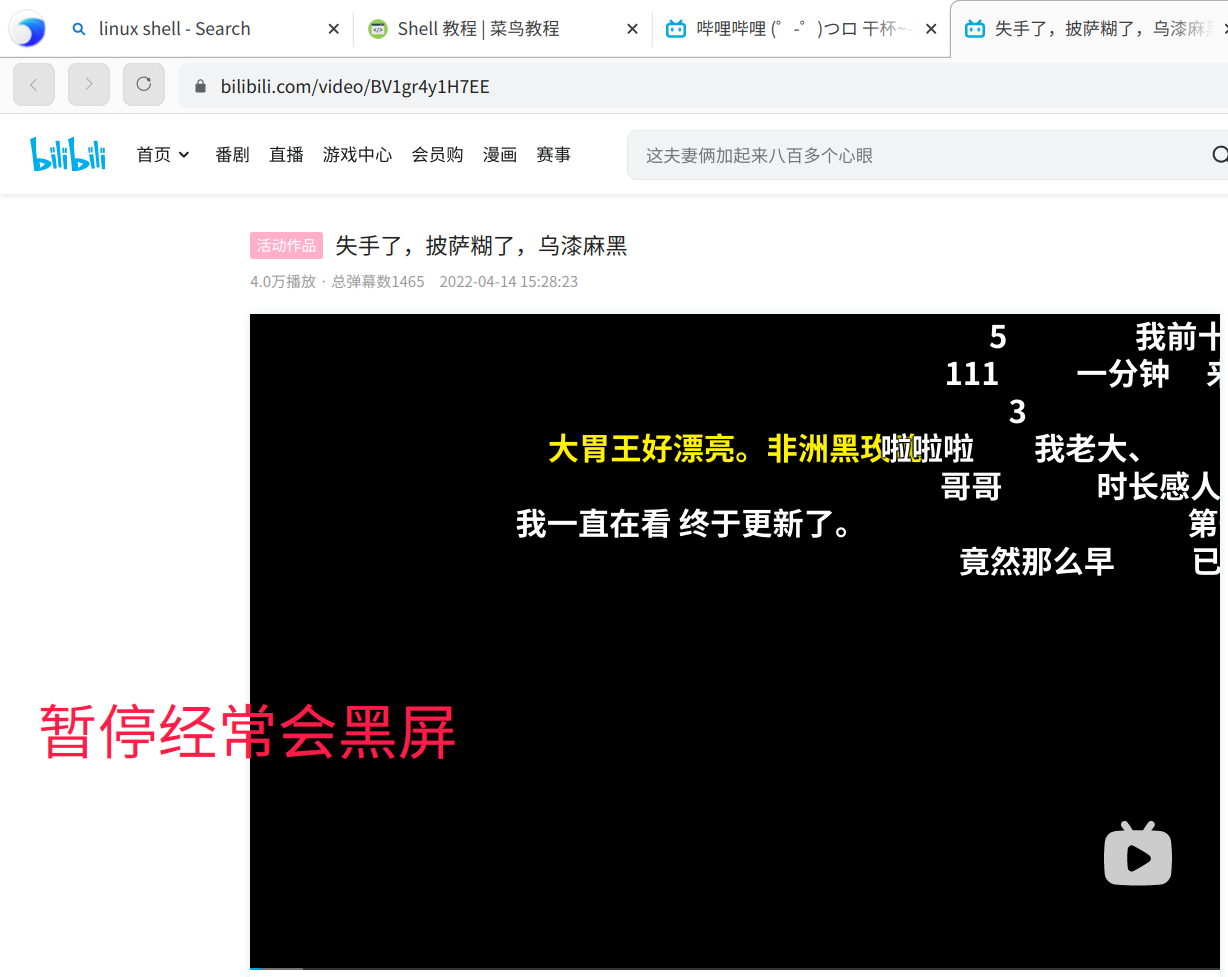
Task: Click the browser back arrow
Action: (x=33, y=84)
